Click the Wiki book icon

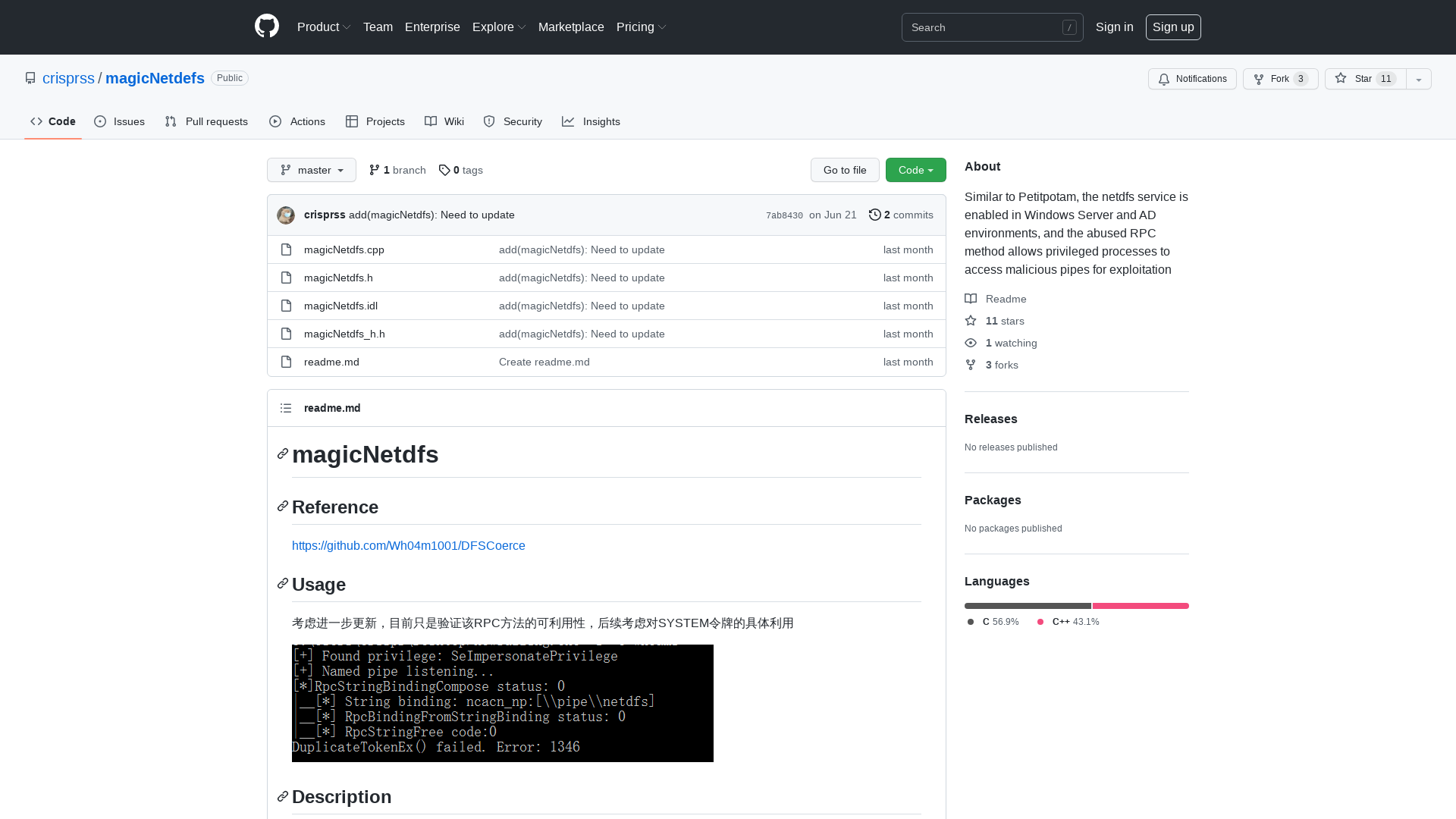pos(431,121)
